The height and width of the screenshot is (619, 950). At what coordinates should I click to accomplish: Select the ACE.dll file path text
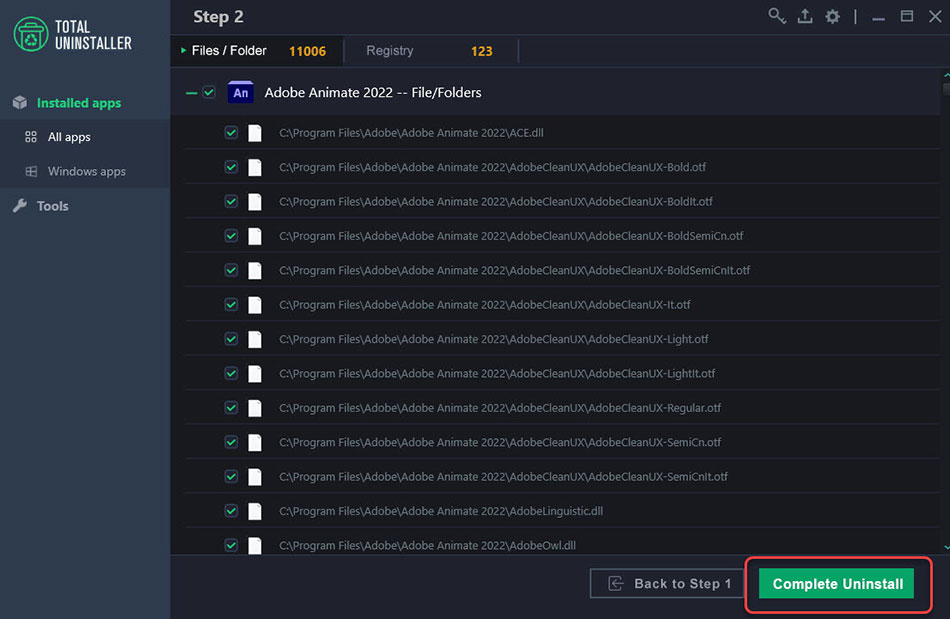click(x=411, y=133)
